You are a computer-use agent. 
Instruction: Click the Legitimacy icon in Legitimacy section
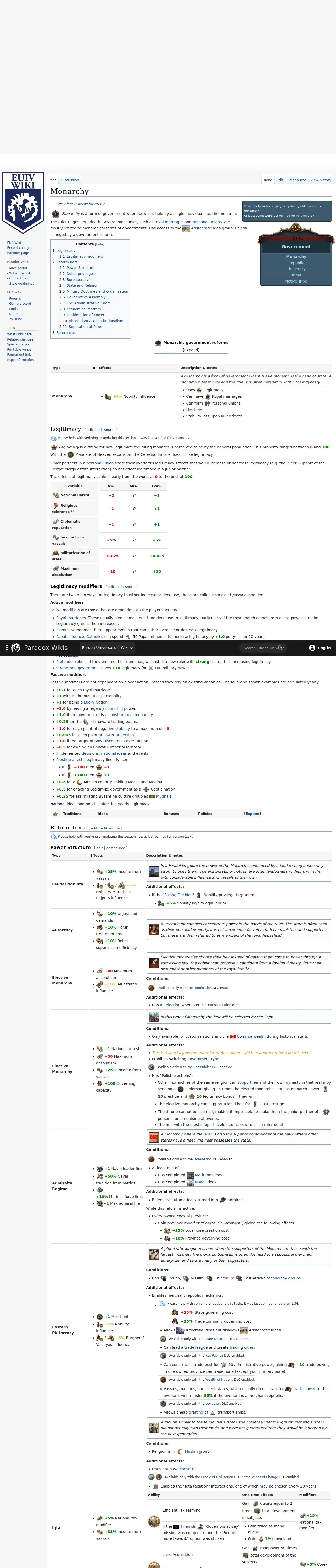(x=54, y=447)
